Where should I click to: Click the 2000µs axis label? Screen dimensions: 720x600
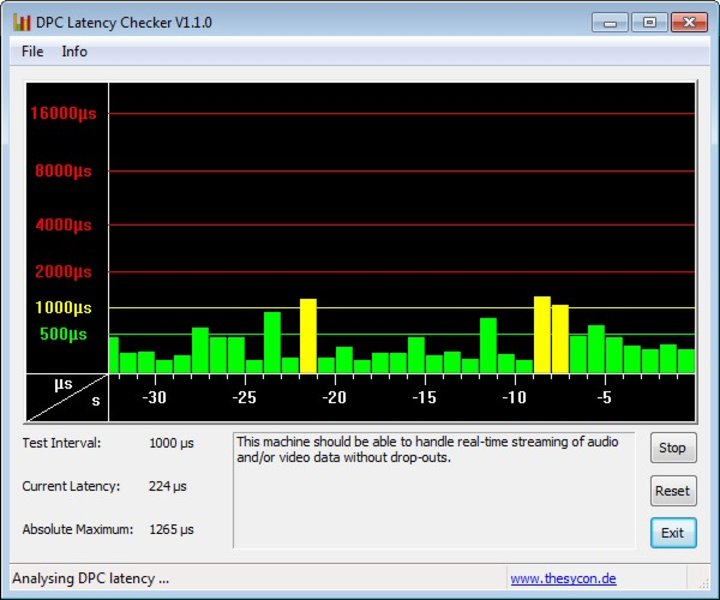[63, 272]
